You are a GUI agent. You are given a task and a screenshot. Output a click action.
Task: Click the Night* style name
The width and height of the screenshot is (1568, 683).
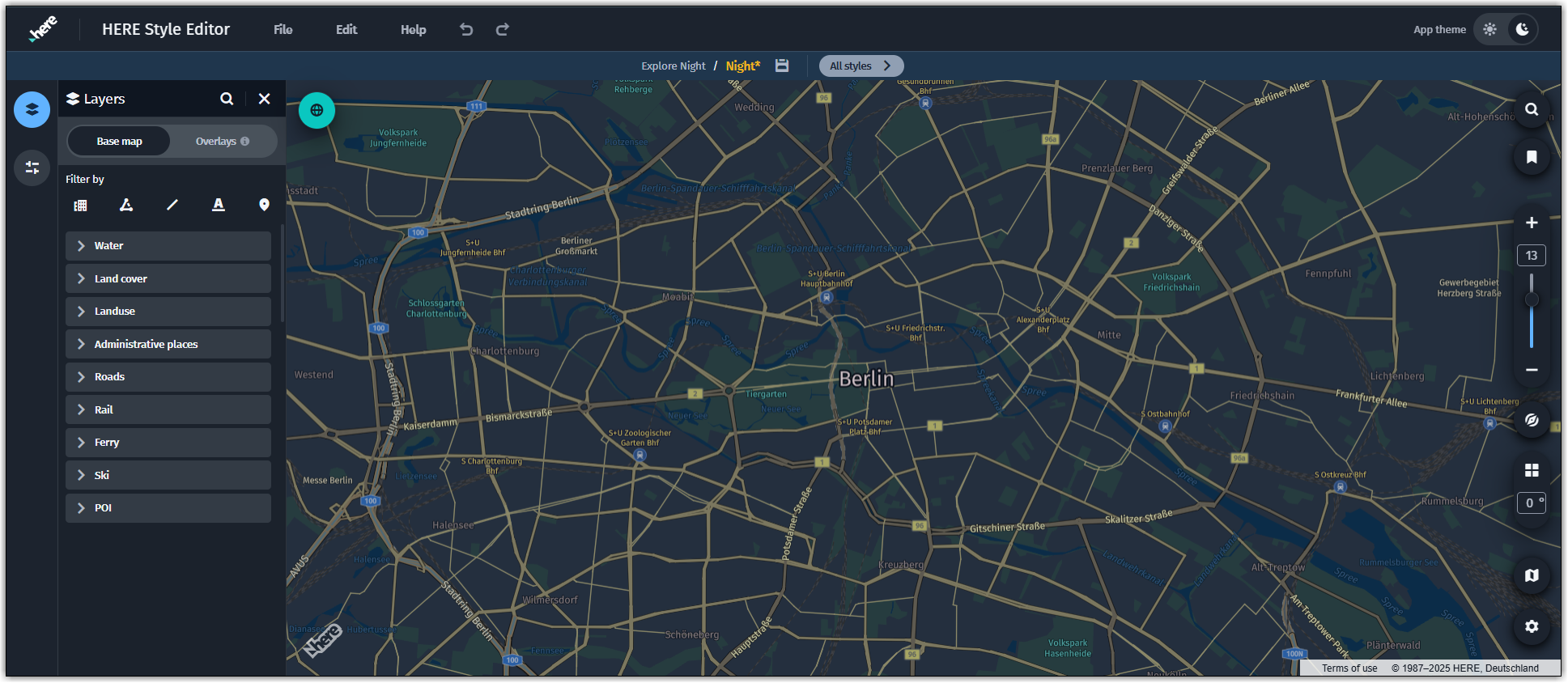pos(743,66)
